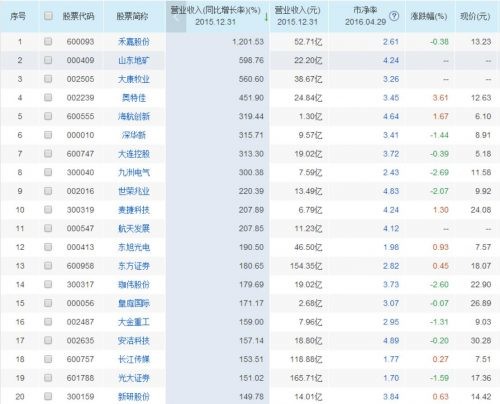Click the left chevron in revenue growth header
Viewport: 500px width, 404px height.
pos(176,17)
